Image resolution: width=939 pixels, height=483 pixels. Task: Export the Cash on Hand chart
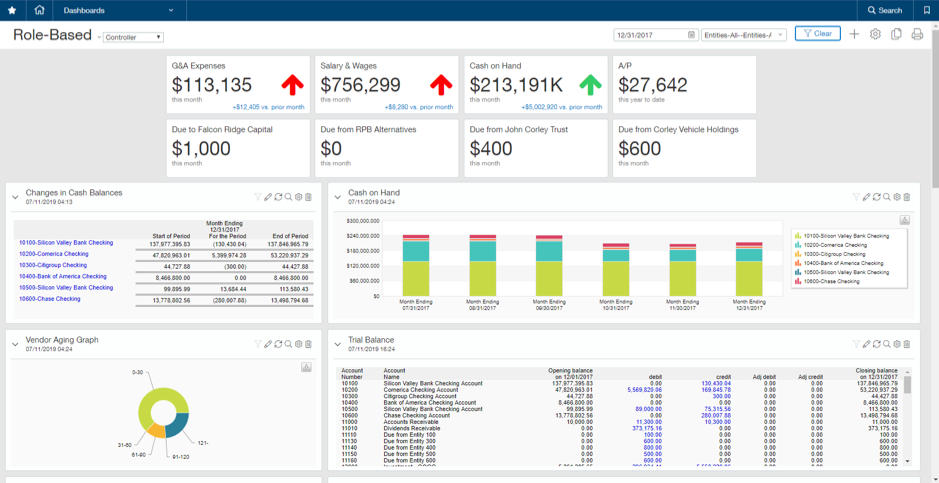[x=904, y=220]
